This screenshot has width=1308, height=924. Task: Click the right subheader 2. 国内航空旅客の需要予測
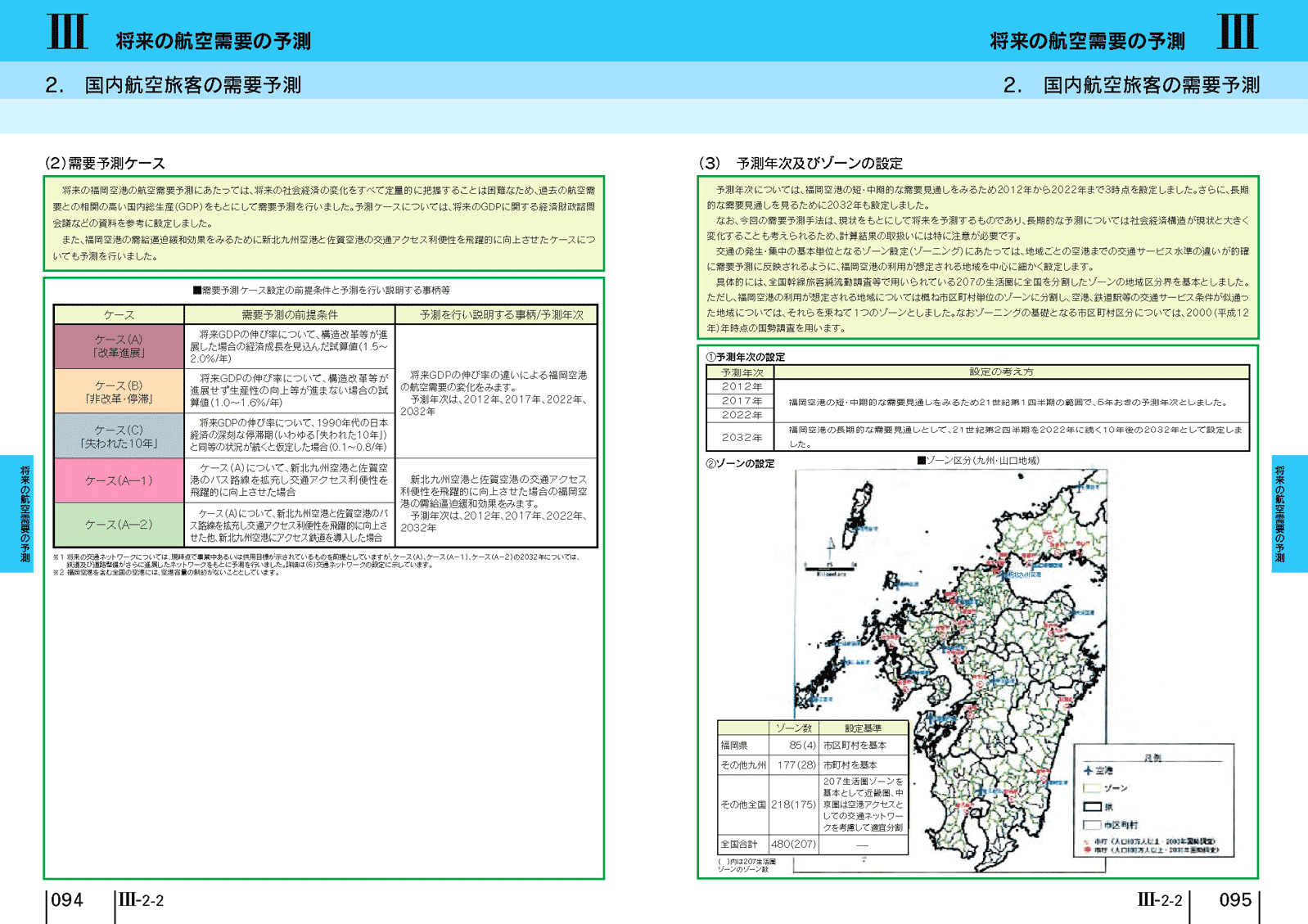1132,85
